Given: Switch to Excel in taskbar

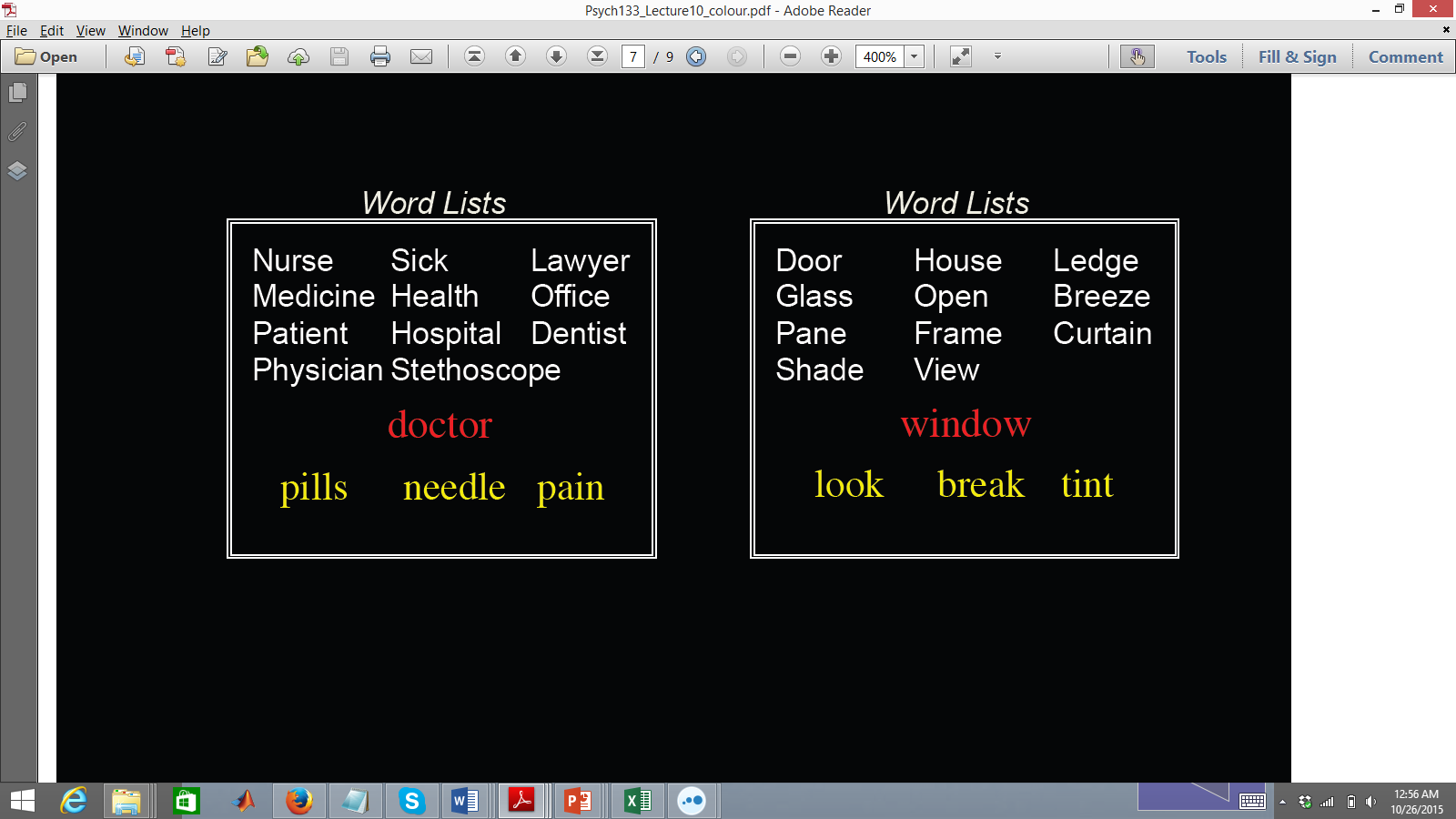Looking at the screenshot, I should tap(638, 801).
